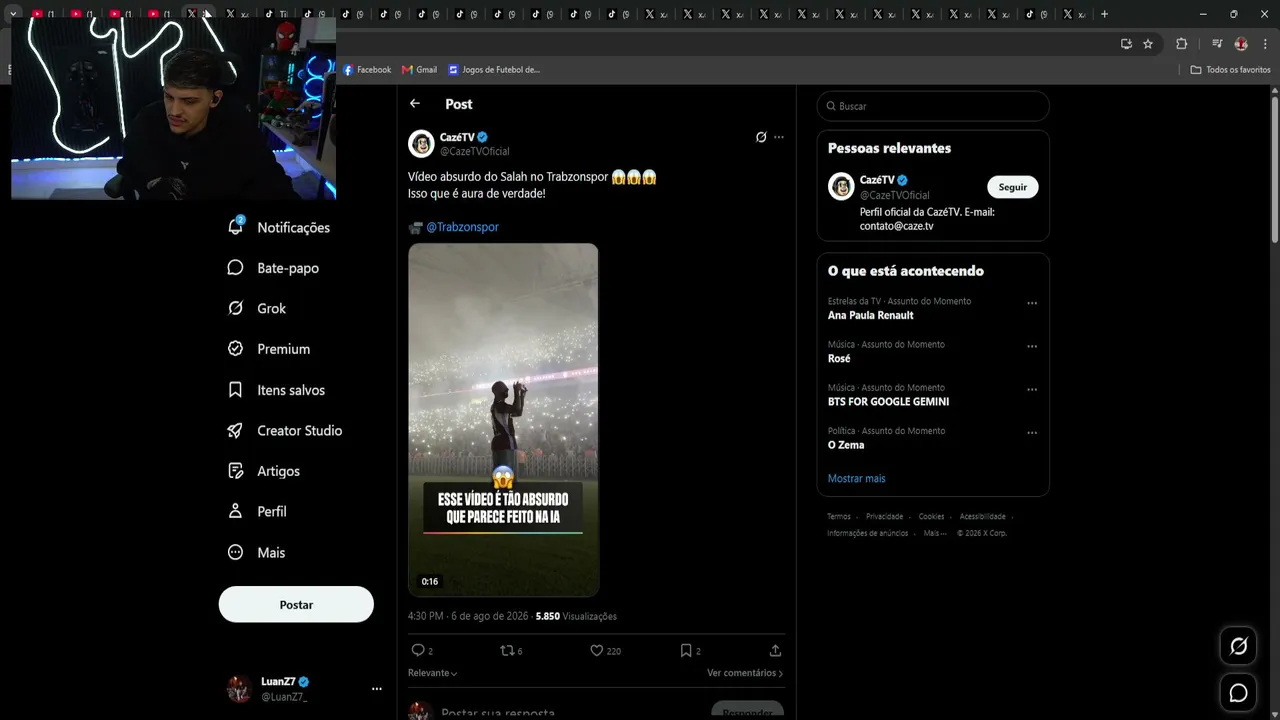The height and width of the screenshot is (720, 1280).
Task: Click 5.850 Visualizações view count
Action: (576, 616)
